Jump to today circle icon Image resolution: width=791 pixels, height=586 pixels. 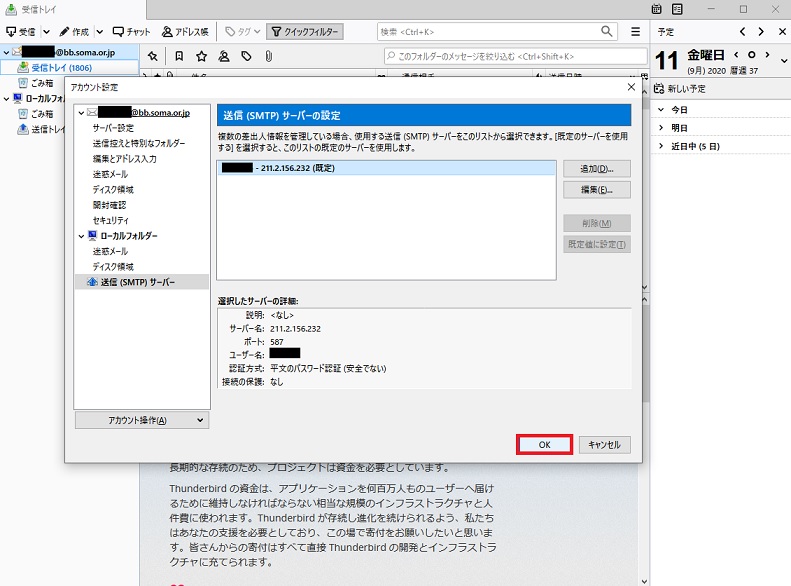tap(752, 54)
